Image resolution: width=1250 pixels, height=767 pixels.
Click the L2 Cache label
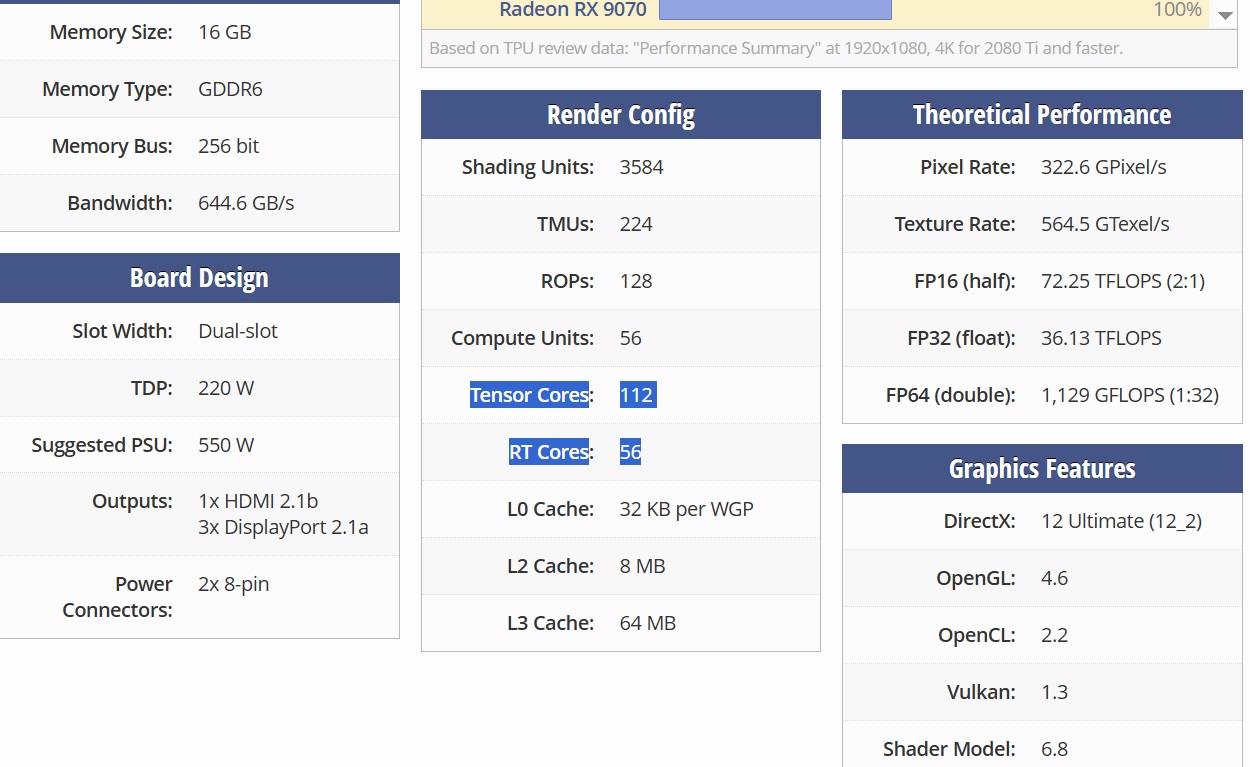pyautogui.click(x=550, y=566)
